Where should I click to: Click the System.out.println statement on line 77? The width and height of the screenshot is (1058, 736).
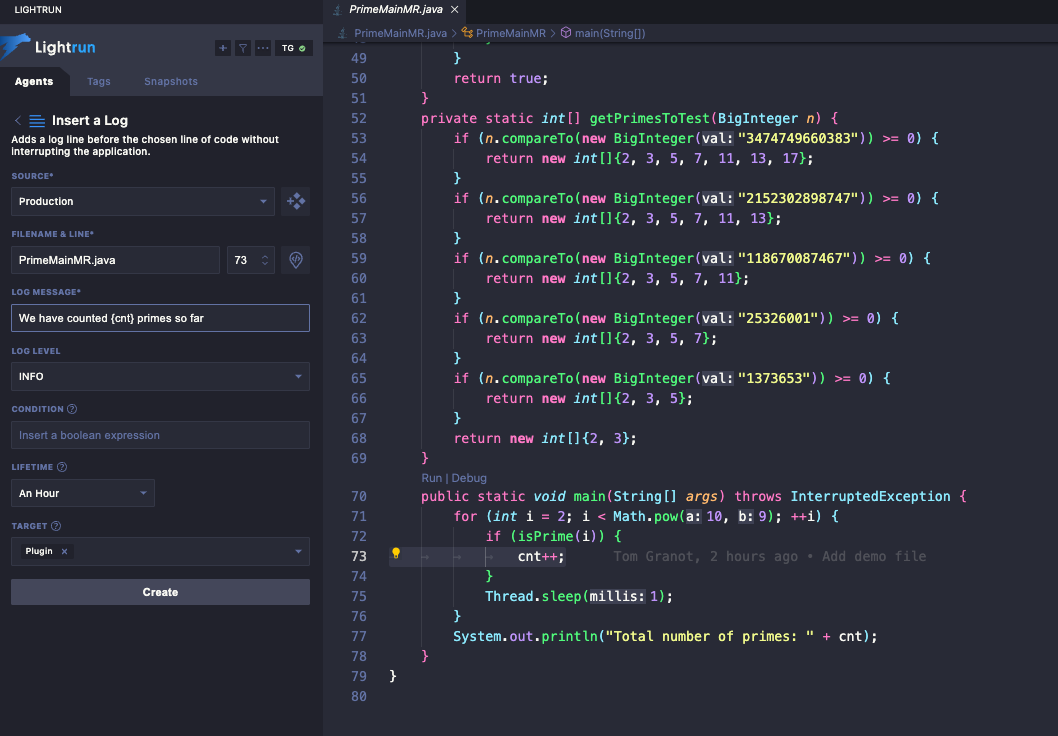[x=665, y=636]
